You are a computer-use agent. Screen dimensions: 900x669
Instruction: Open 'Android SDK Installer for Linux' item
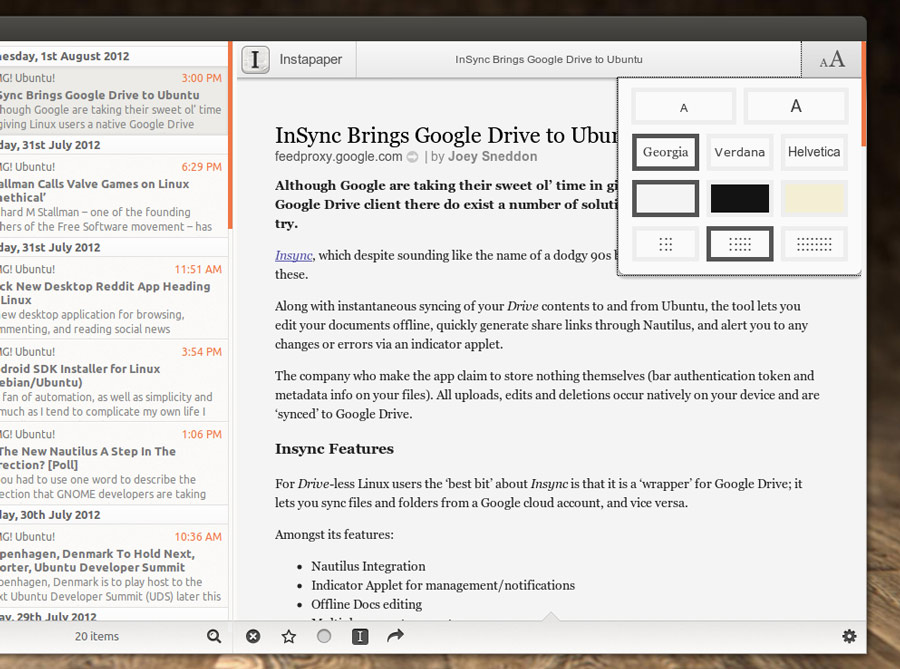[x=114, y=382]
